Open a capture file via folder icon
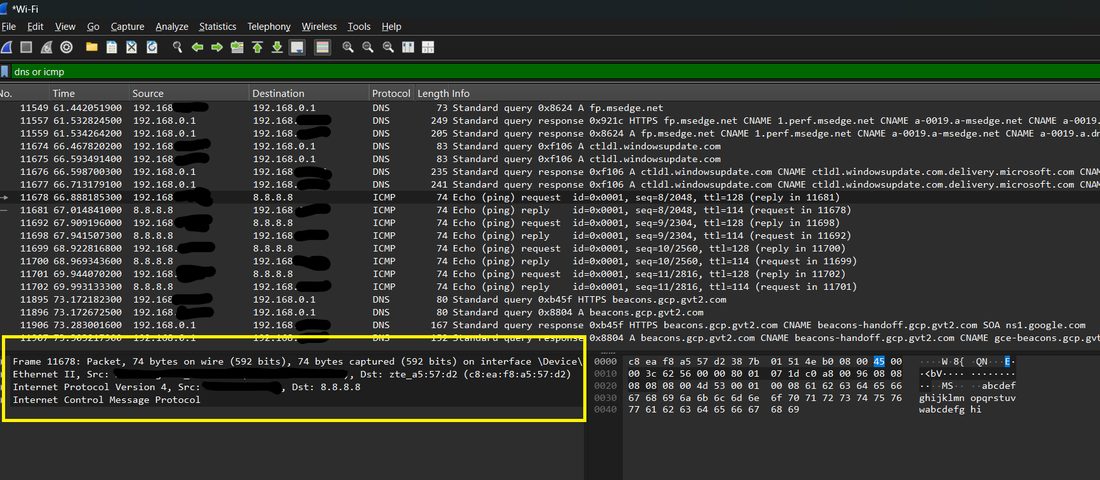 (91, 48)
